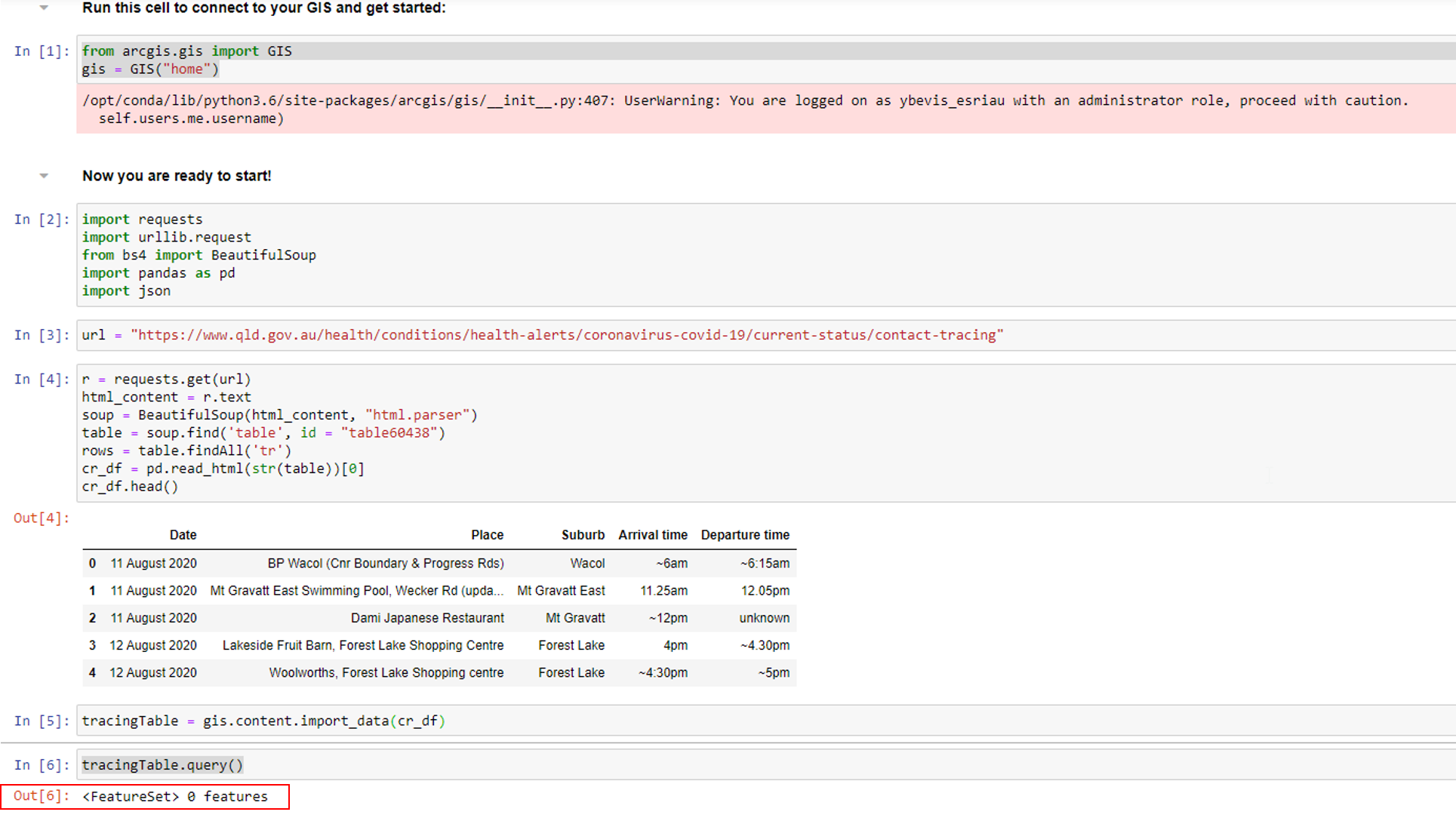Click the UserWarning output message

coord(766,109)
